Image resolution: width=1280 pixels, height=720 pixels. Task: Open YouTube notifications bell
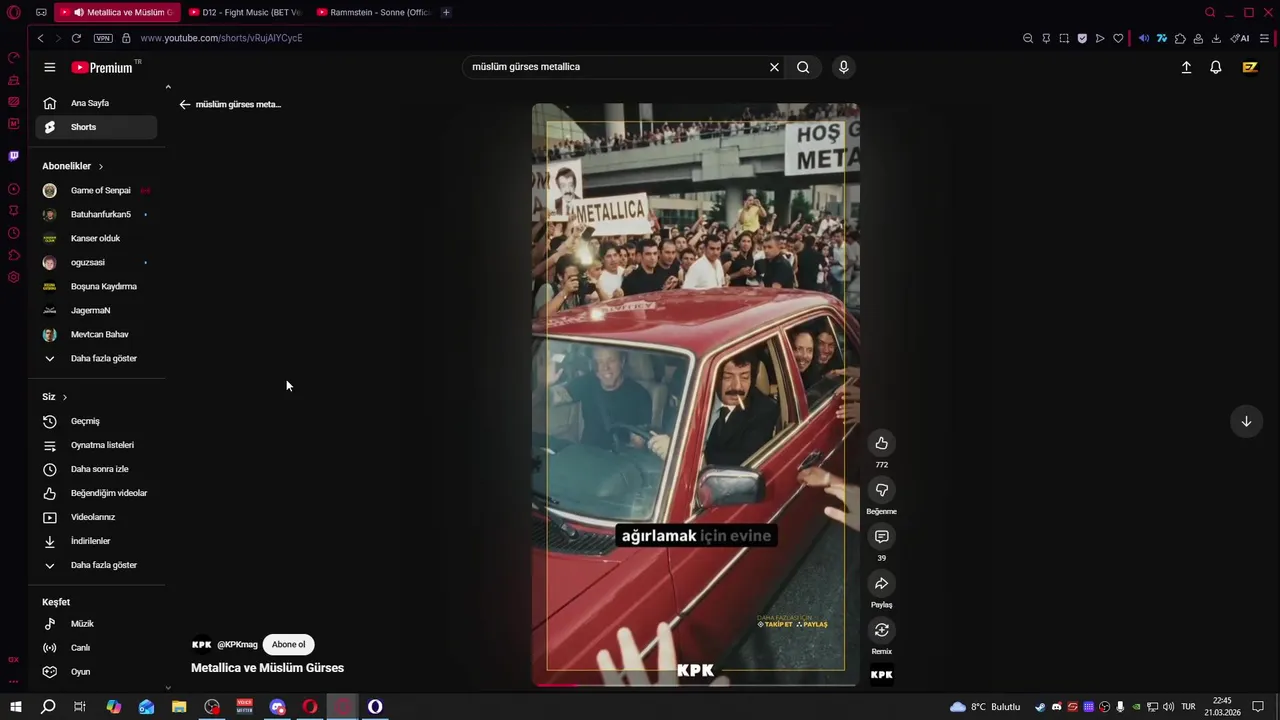pyautogui.click(x=1216, y=67)
